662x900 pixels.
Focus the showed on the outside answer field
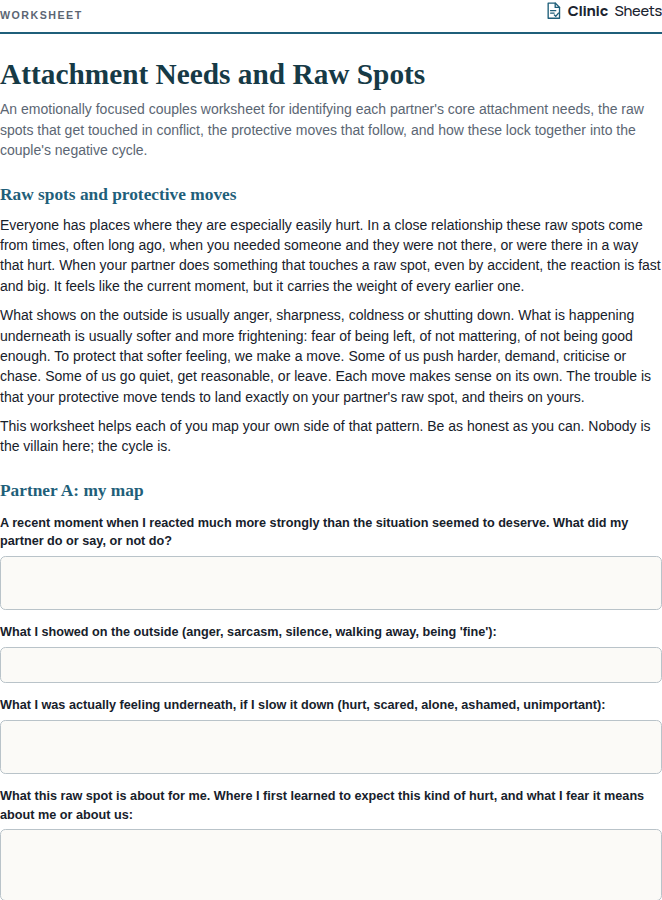[x=331, y=665]
